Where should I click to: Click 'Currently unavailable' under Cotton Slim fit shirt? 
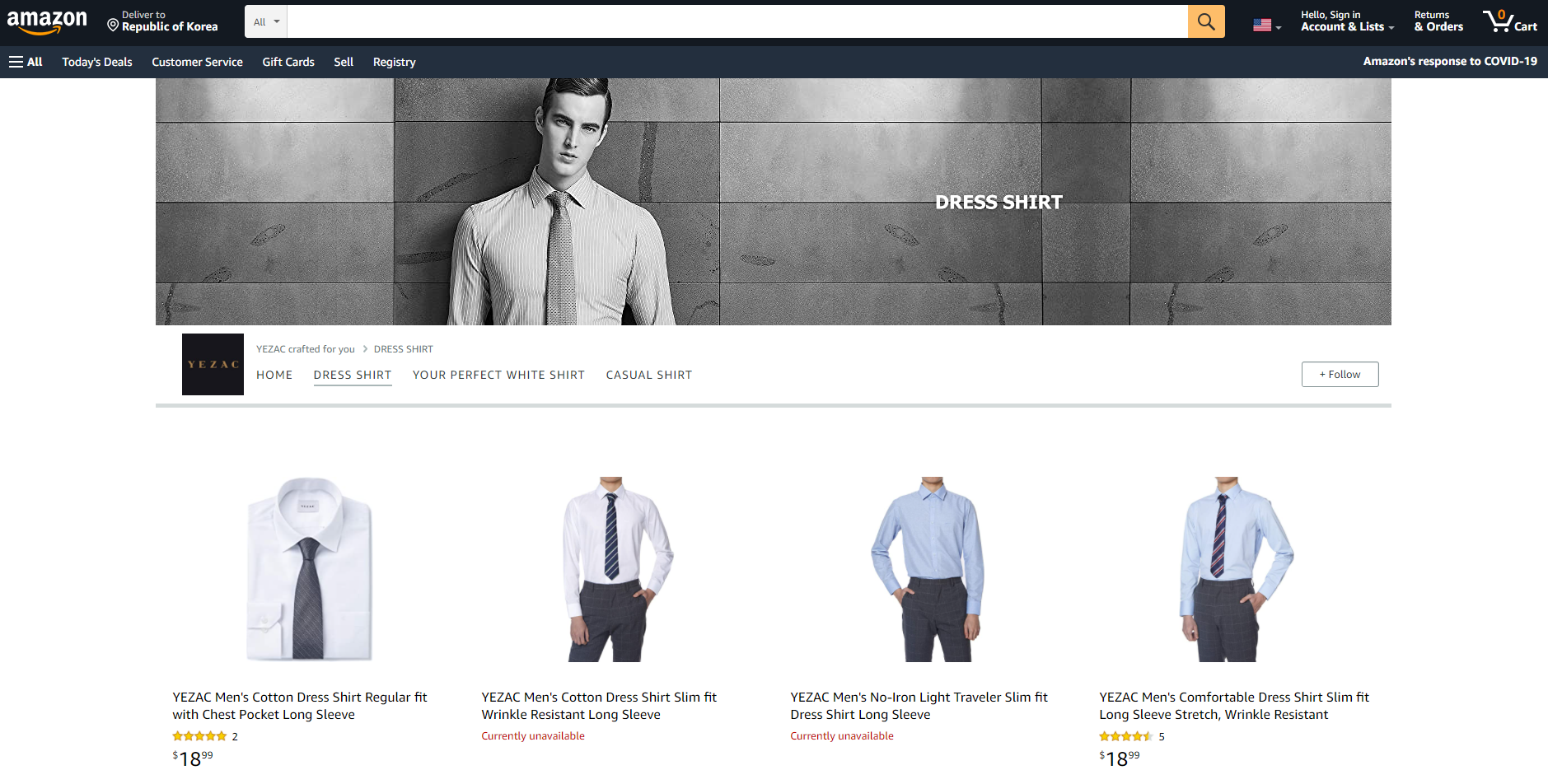[533, 736]
